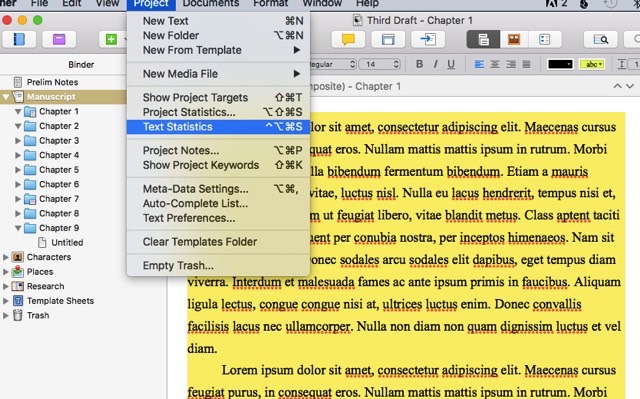Click the Characters folder icon
The width and height of the screenshot is (640, 399).
click(x=17, y=257)
